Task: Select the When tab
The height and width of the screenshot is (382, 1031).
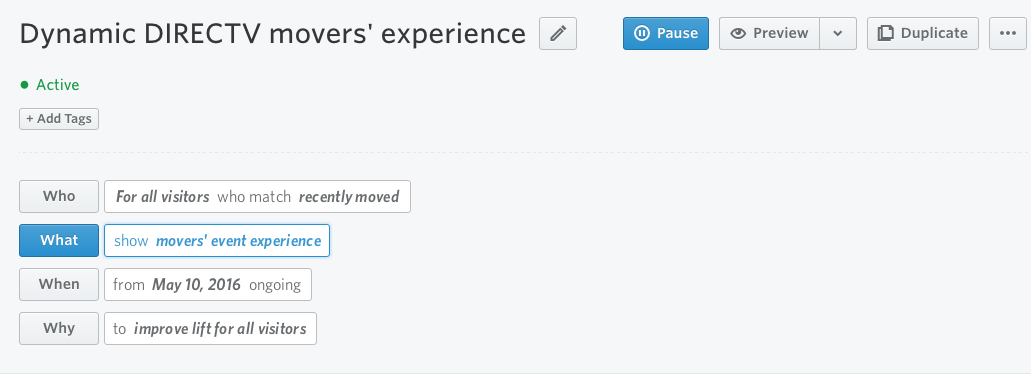Action: [59, 285]
